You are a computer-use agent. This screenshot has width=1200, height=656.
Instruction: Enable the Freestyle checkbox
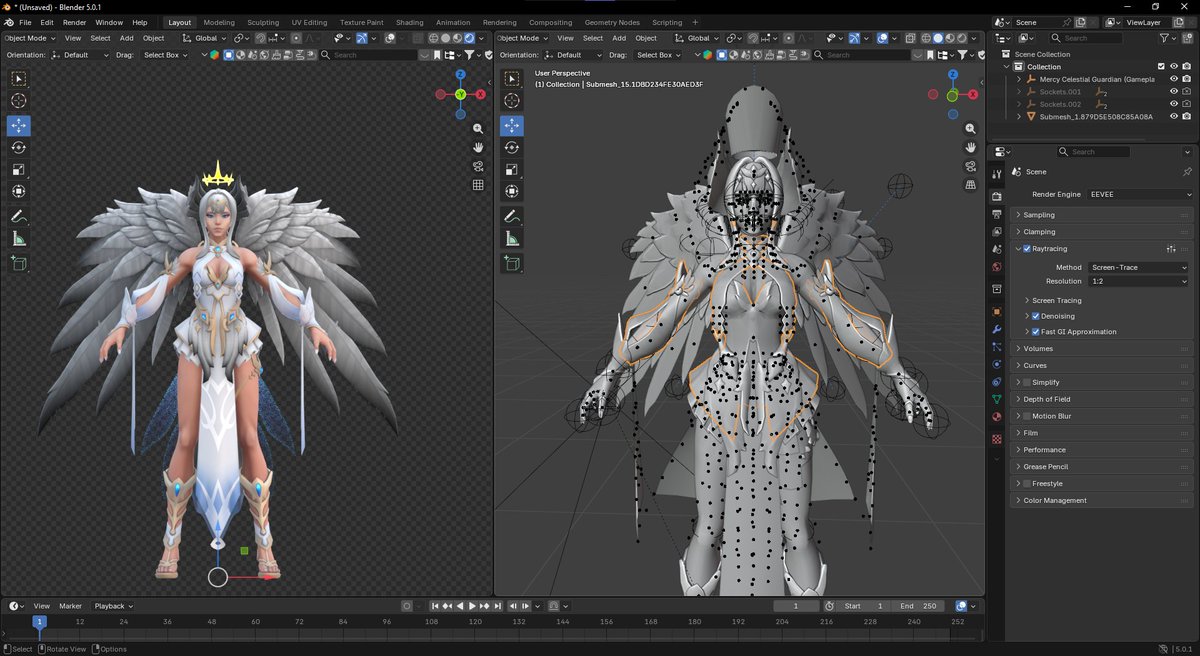[x=1027, y=483]
